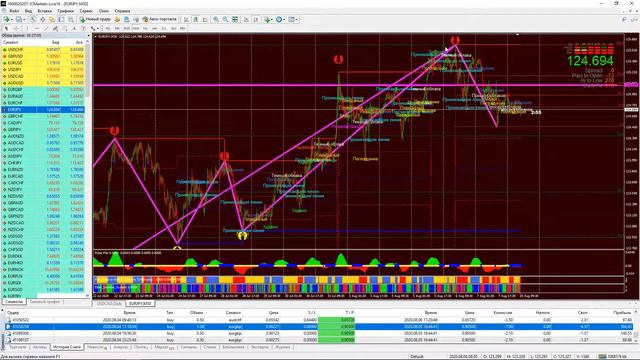Toggle chart shift icon
The height and width of the screenshot is (360, 640).
point(256,19)
